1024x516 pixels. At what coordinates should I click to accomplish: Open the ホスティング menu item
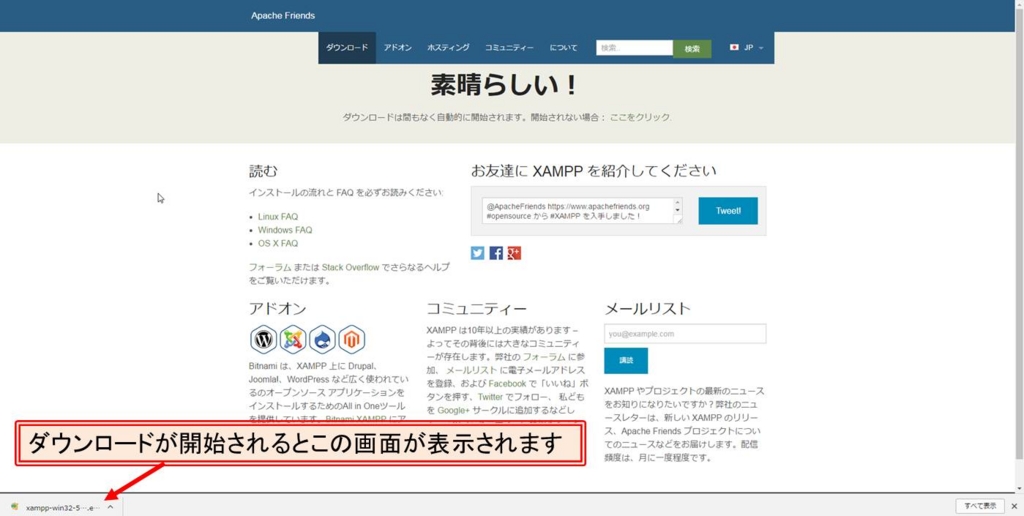tap(448, 48)
